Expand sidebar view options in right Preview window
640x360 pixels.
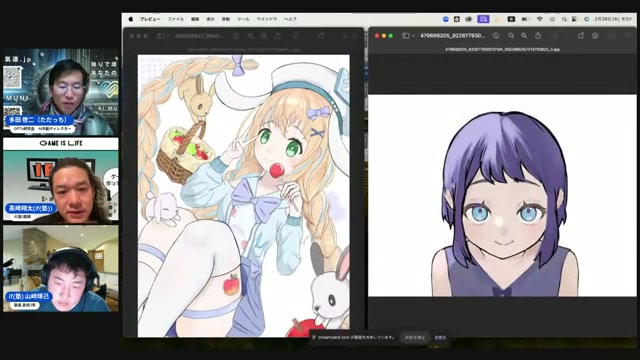[413, 36]
